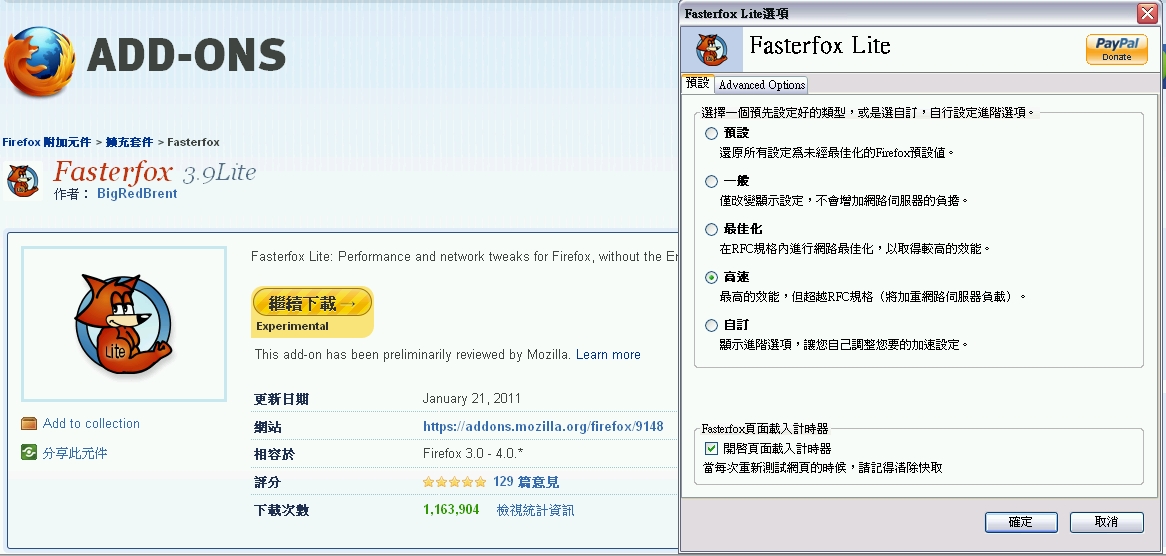Switch to the Advanced Options tab

click(x=761, y=85)
